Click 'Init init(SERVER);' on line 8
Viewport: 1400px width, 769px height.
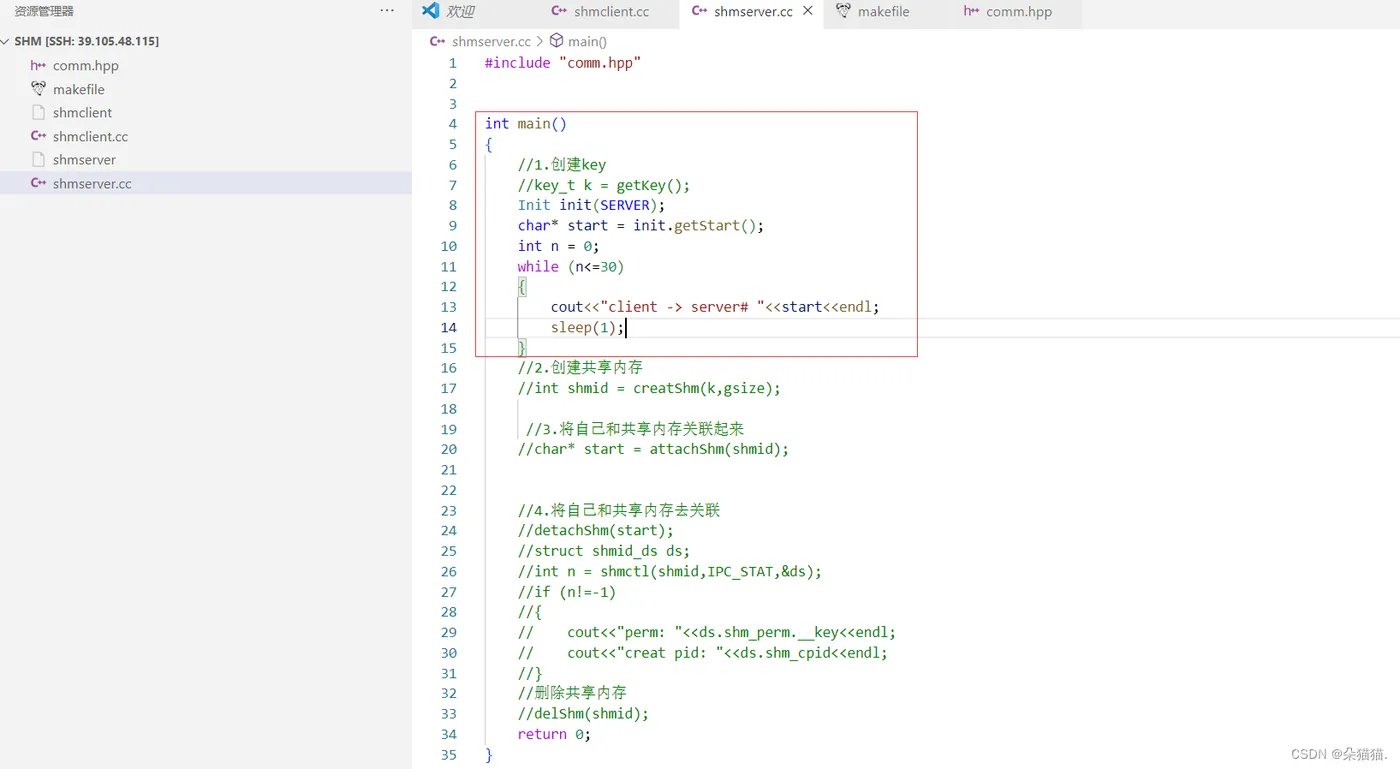click(x=591, y=205)
